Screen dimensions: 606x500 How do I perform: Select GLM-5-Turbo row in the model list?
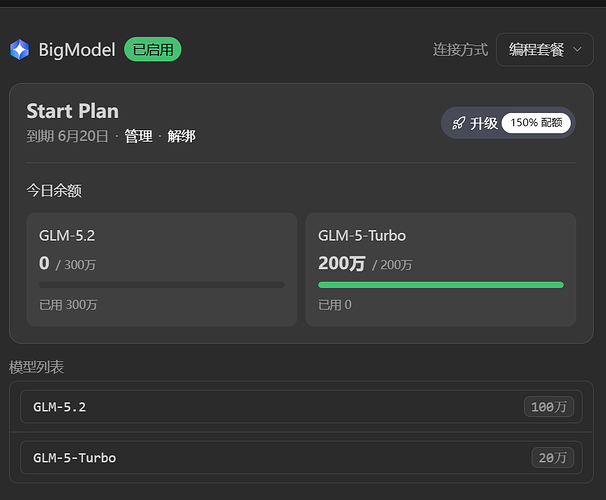click(x=301, y=457)
